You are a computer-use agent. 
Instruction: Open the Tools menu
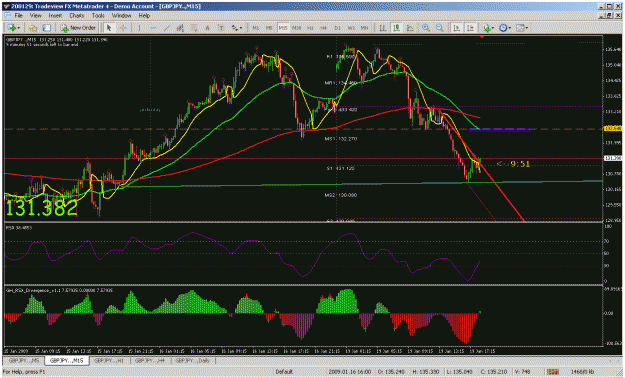click(x=98, y=16)
